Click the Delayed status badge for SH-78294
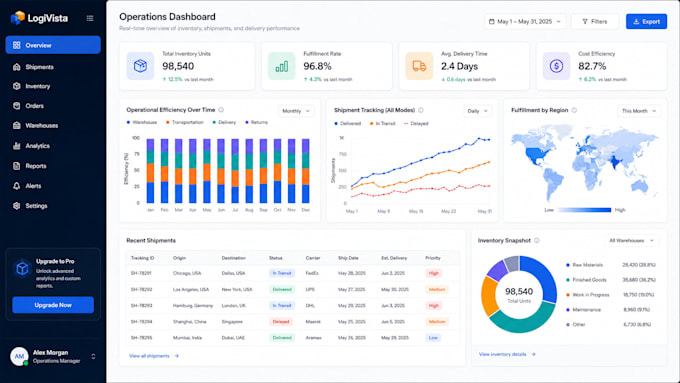The image size is (680, 383). (281, 322)
